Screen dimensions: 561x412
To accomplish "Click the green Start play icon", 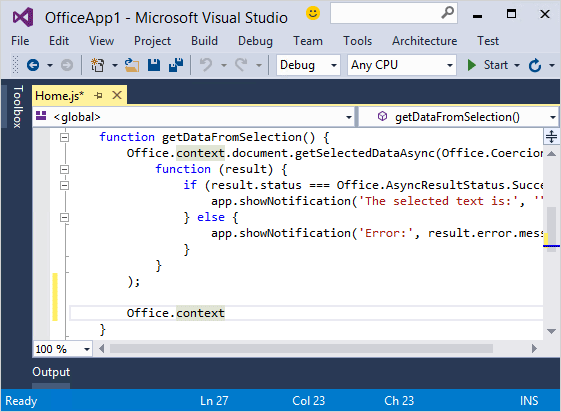I will [472, 65].
